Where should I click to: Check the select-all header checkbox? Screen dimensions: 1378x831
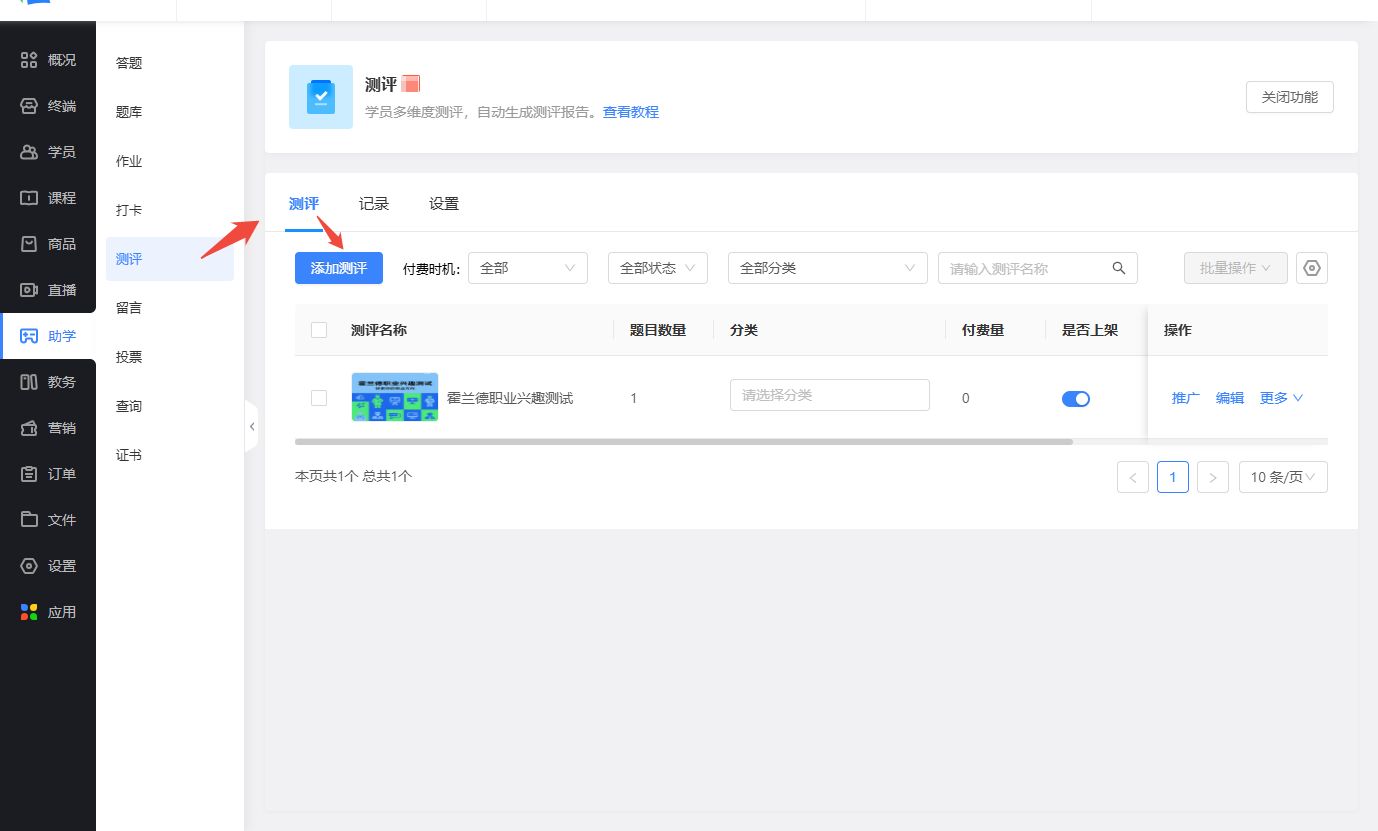click(x=319, y=330)
